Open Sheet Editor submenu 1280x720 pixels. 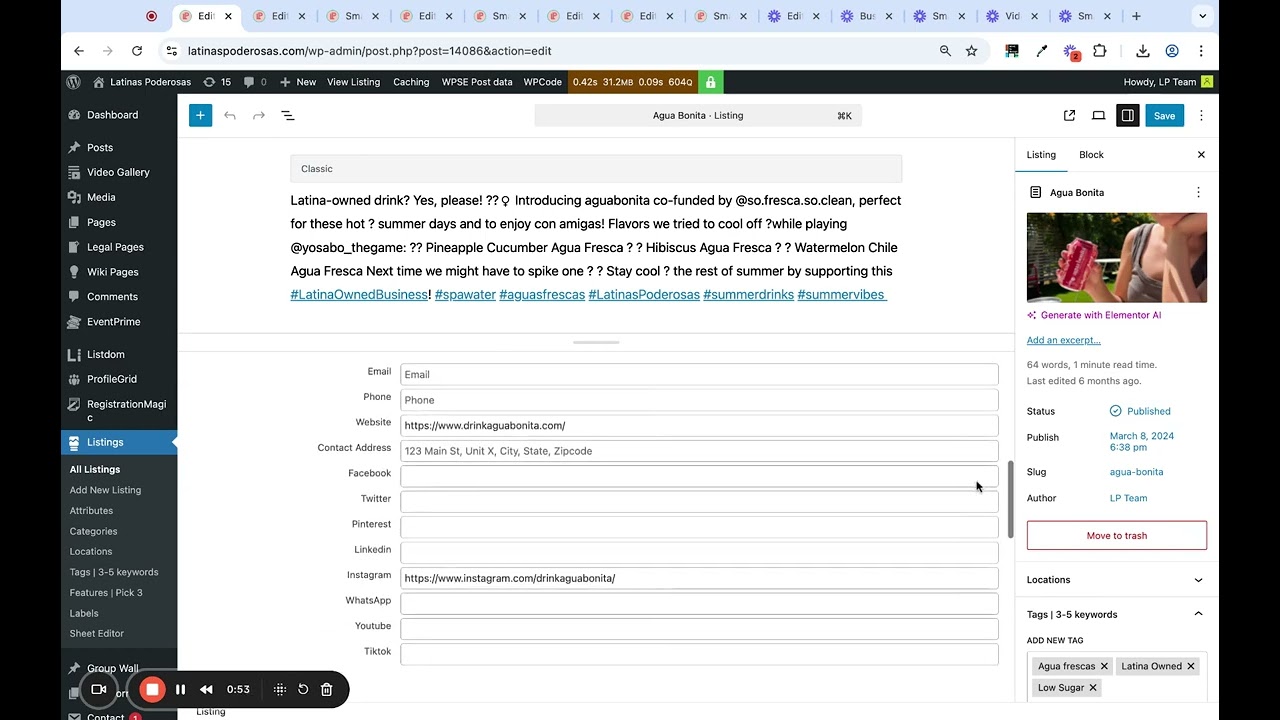[97, 633]
